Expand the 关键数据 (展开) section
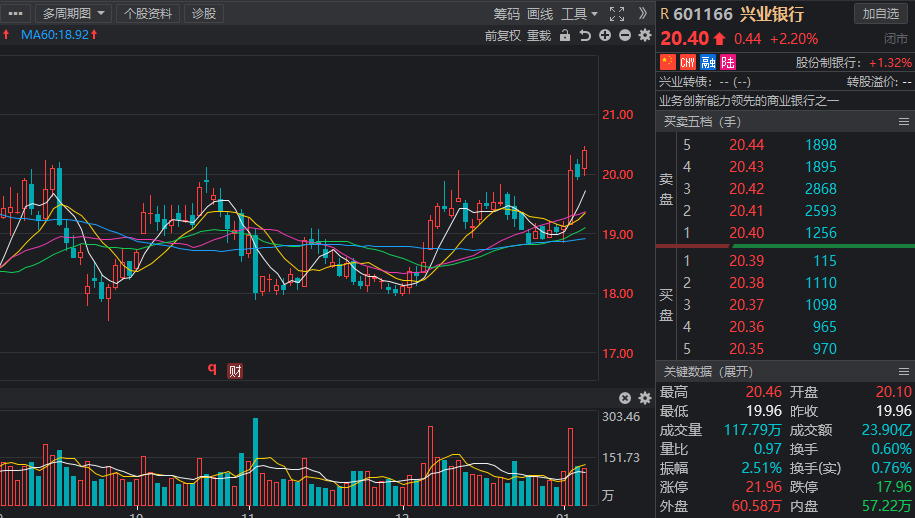This screenshot has height=518, width=915. [708, 372]
